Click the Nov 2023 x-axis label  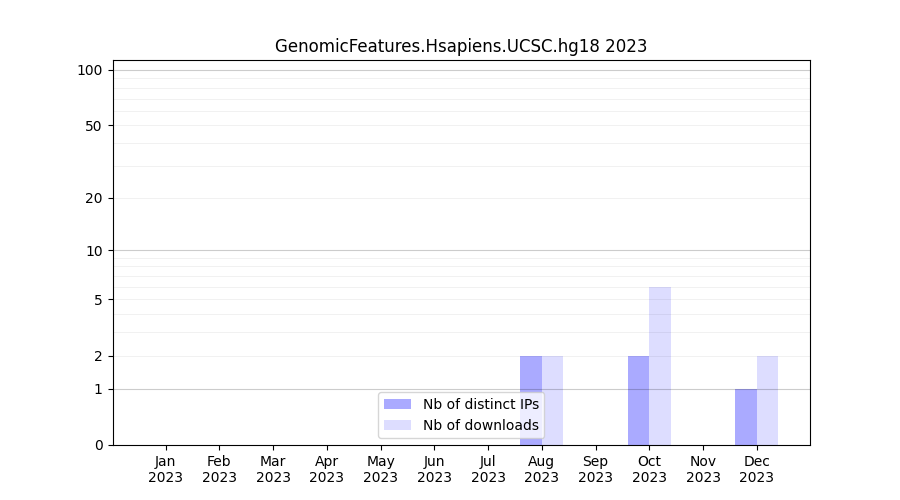703,469
